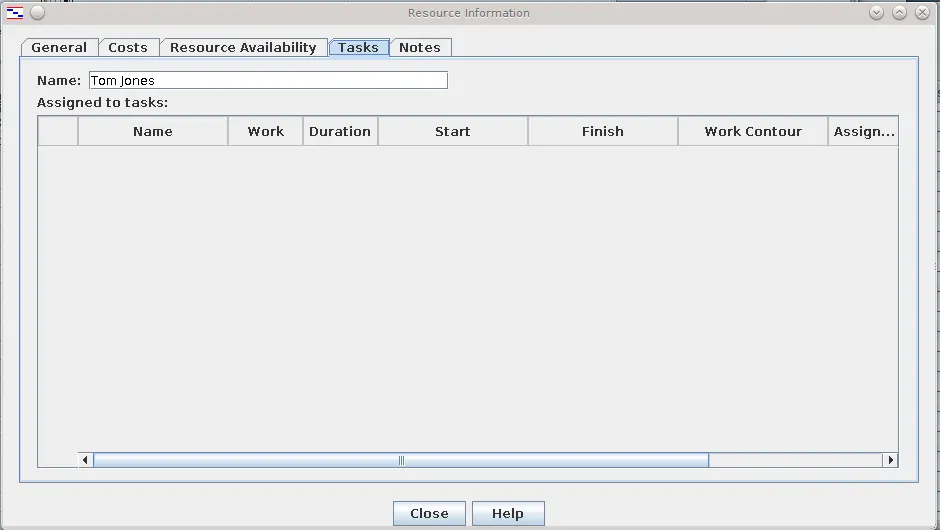The width and height of the screenshot is (940, 530).
Task: Open the Costs tab
Action: pyautogui.click(x=128, y=47)
